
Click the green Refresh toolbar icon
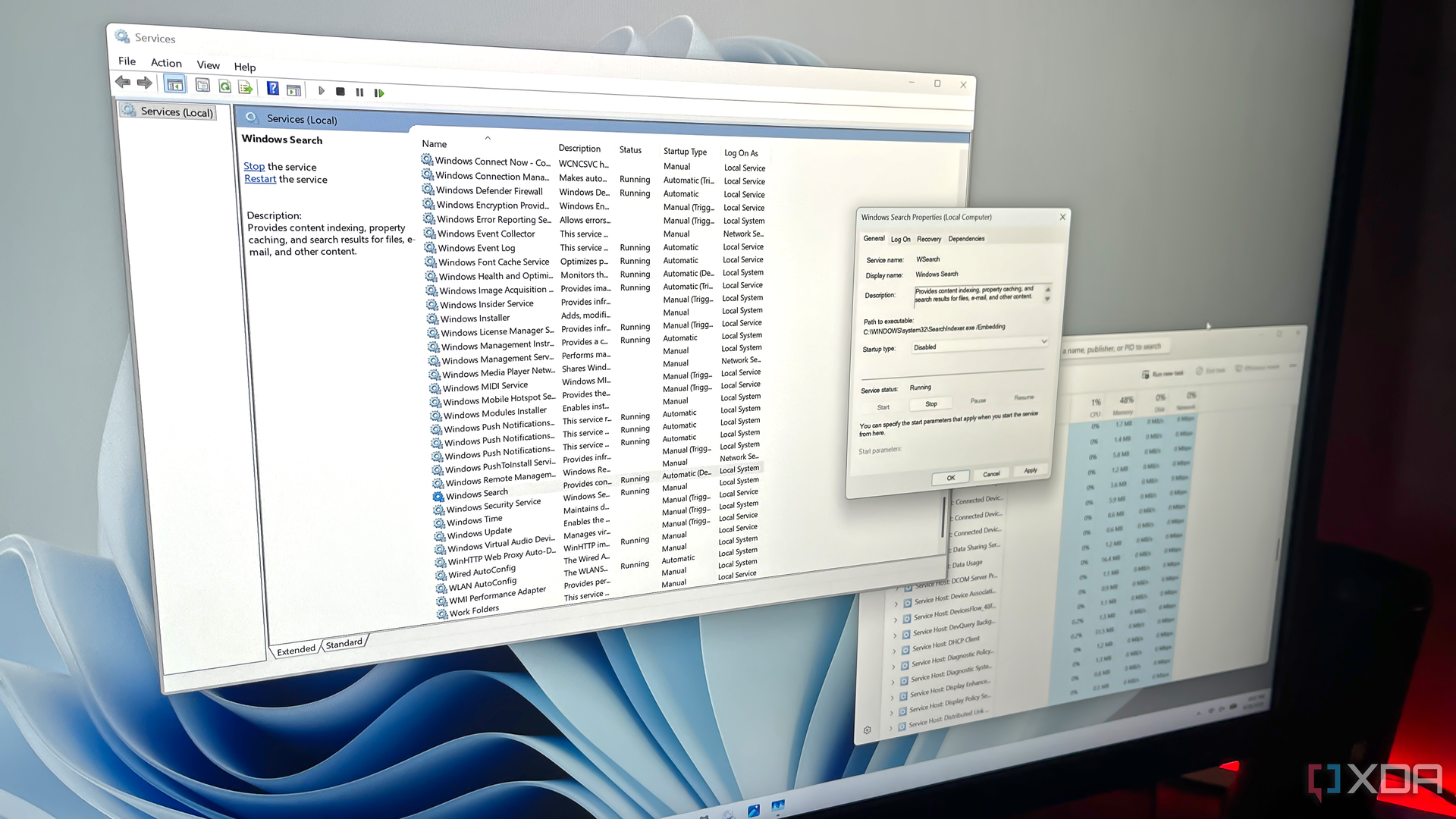tap(224, 86)
